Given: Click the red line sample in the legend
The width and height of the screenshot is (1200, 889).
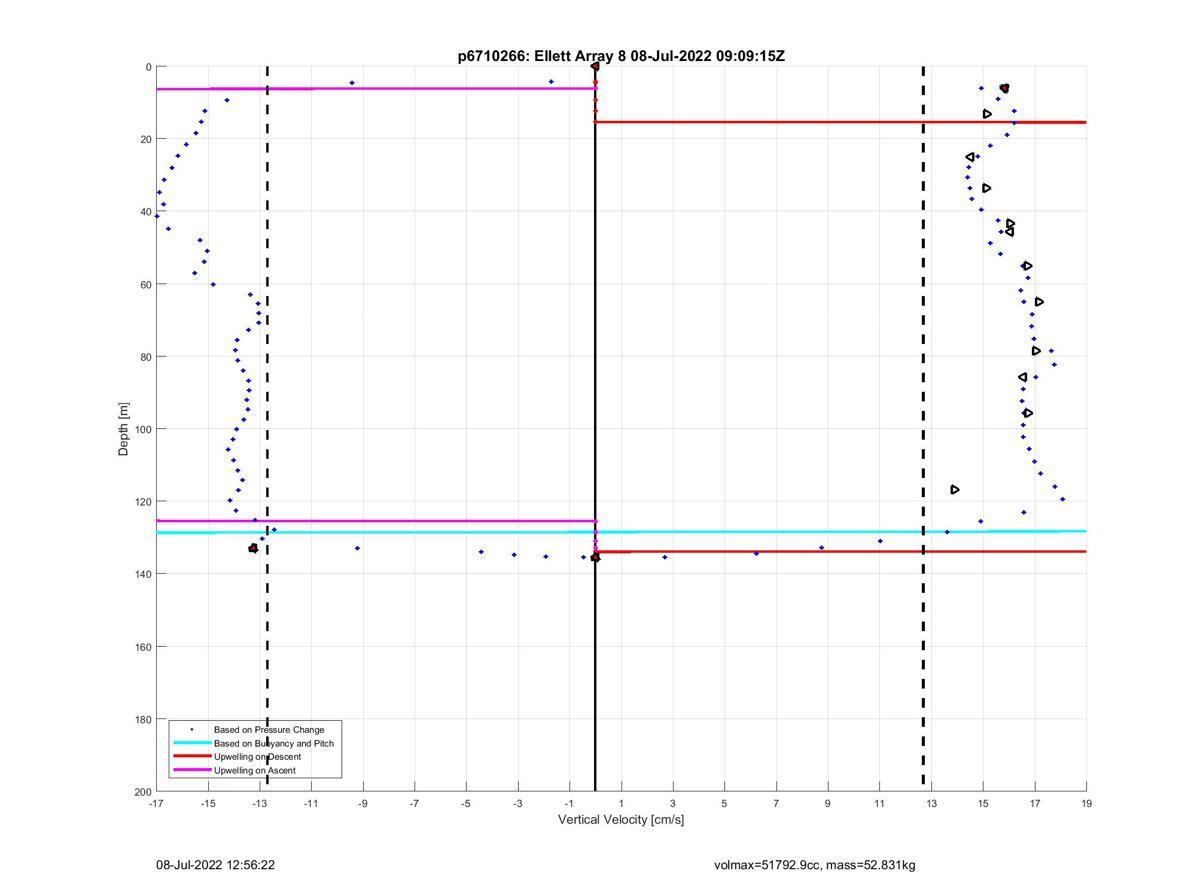Looking at the screenshot, I should click(191, 757).
